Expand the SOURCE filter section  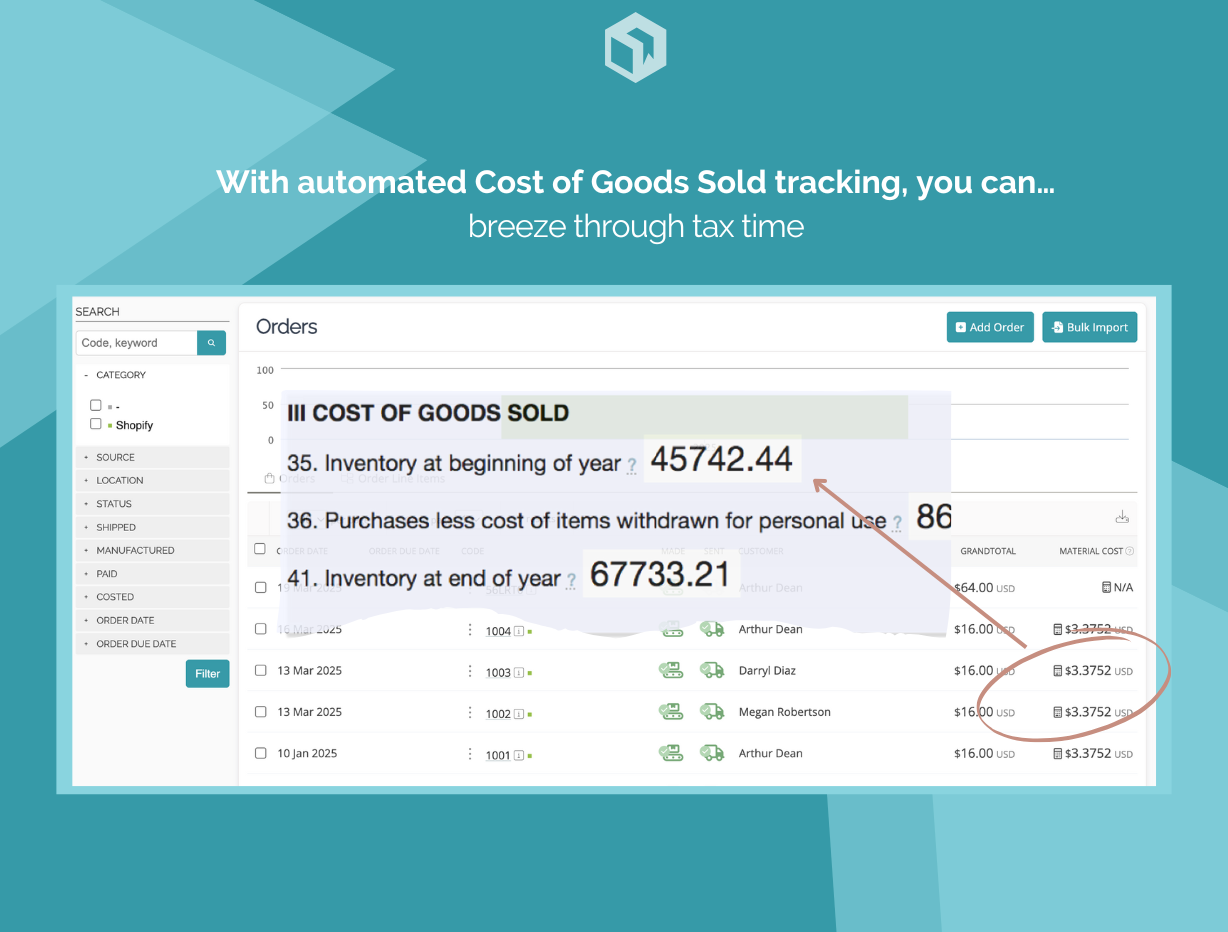[152, 457]
